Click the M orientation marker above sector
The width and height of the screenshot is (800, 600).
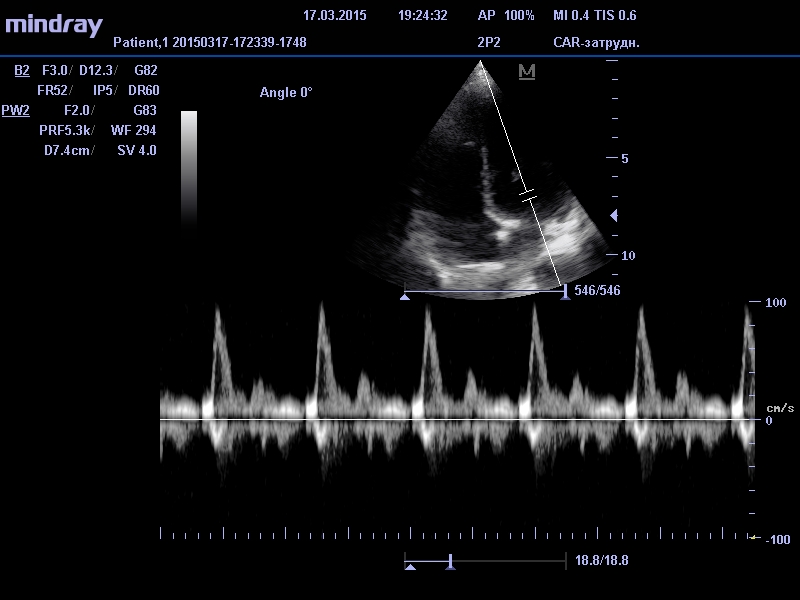coord(527,72)
